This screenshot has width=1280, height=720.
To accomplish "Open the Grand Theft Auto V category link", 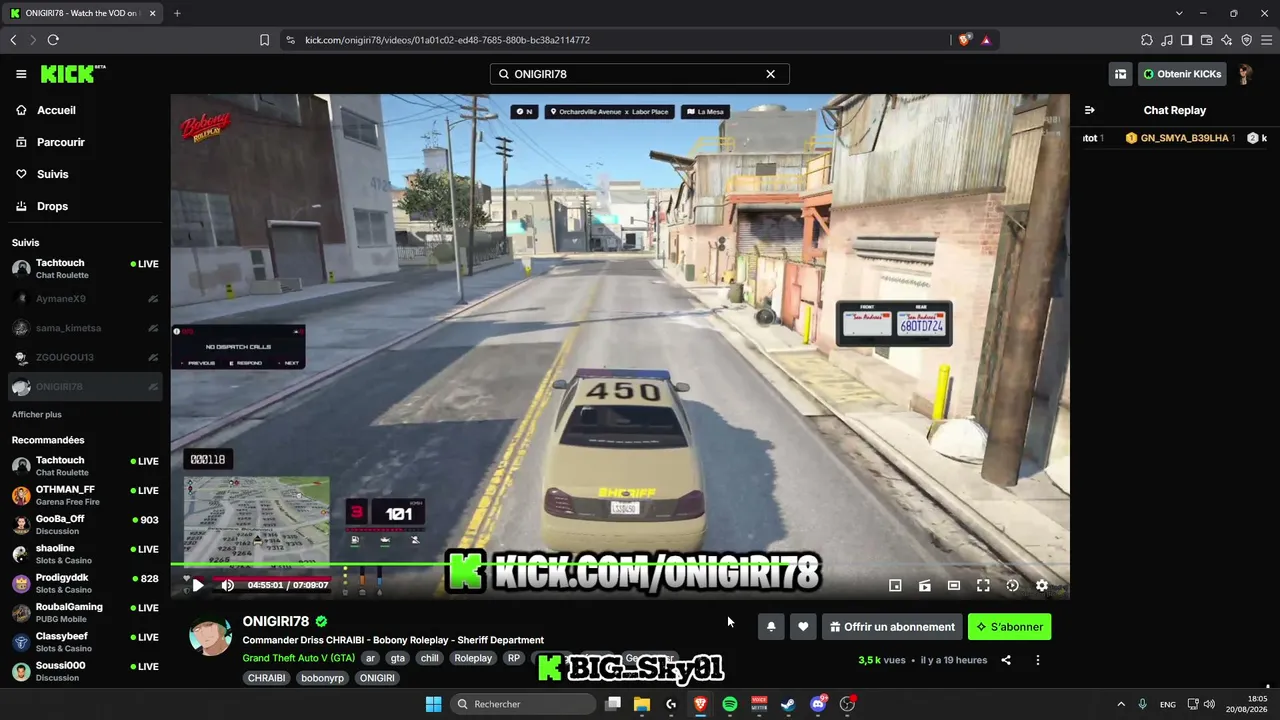I will pyautogui.click(x=298, y=658).
